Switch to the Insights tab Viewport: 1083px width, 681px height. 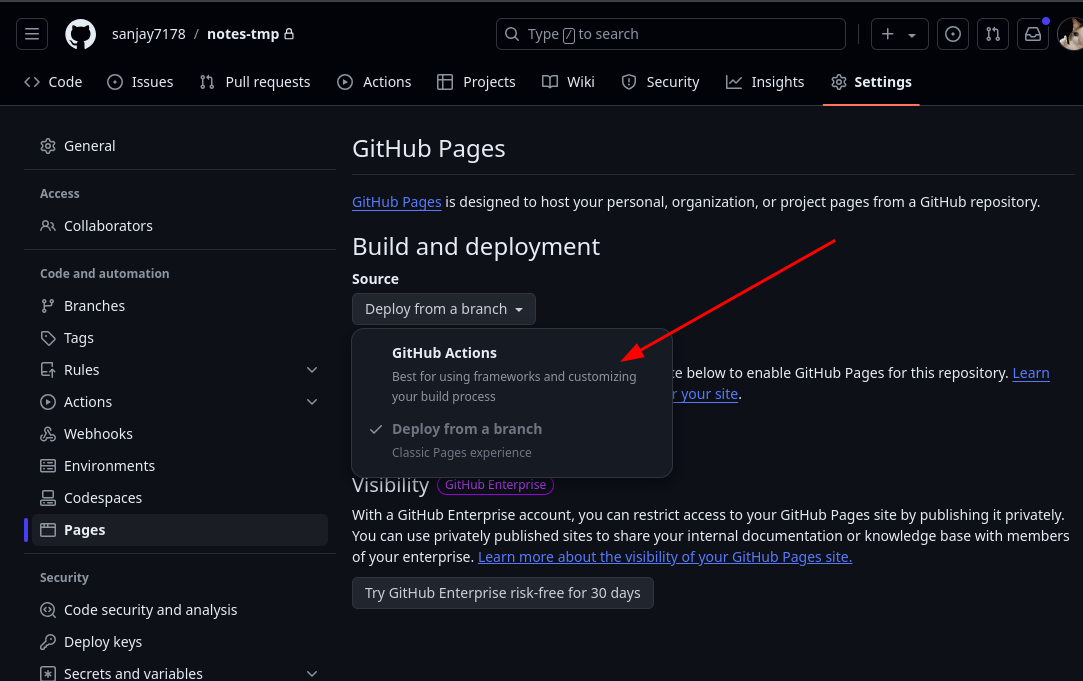pos(765,82)
